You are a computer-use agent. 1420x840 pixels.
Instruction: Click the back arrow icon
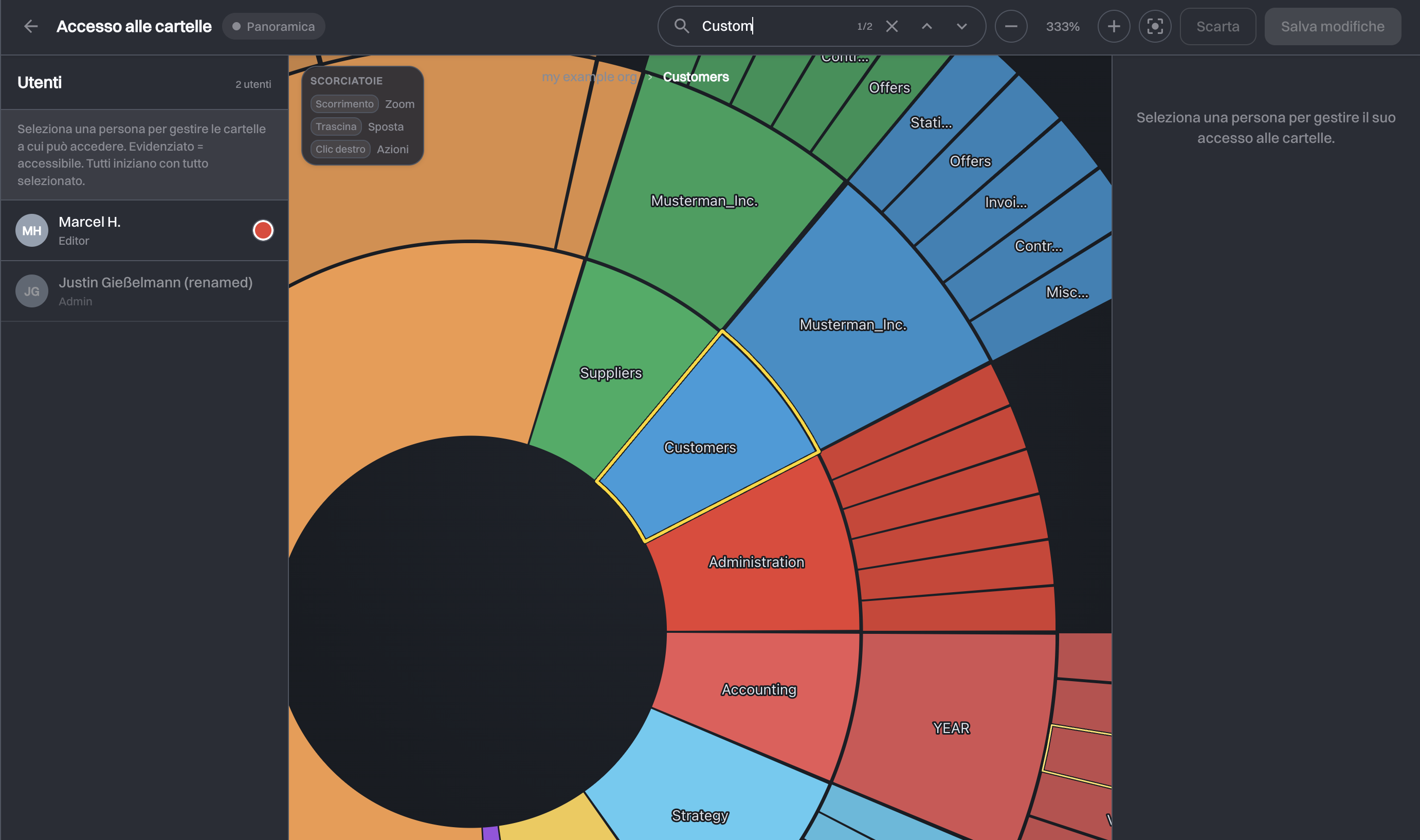point(31,26)
